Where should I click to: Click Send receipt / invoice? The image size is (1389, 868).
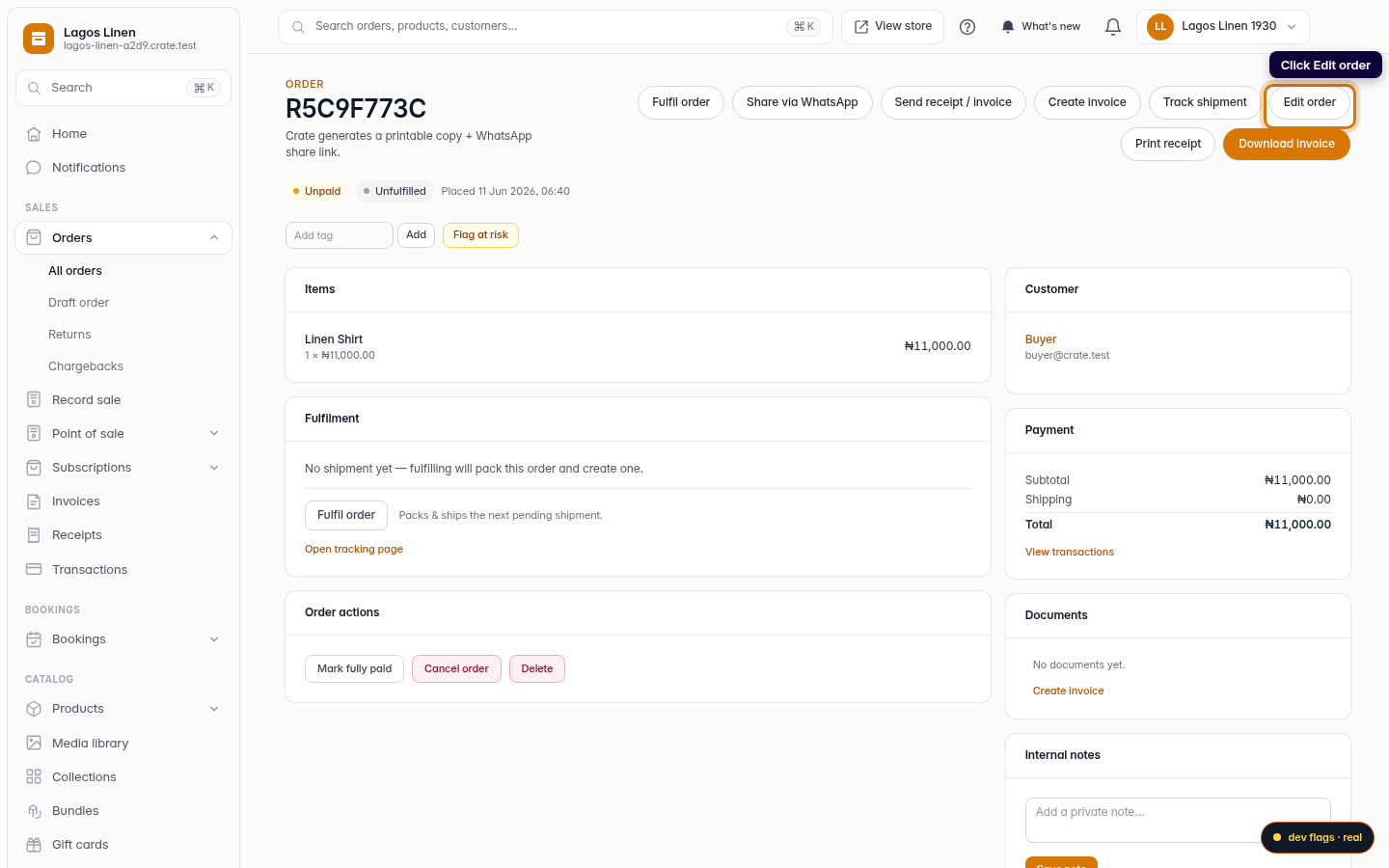click(x=953, y=102)
